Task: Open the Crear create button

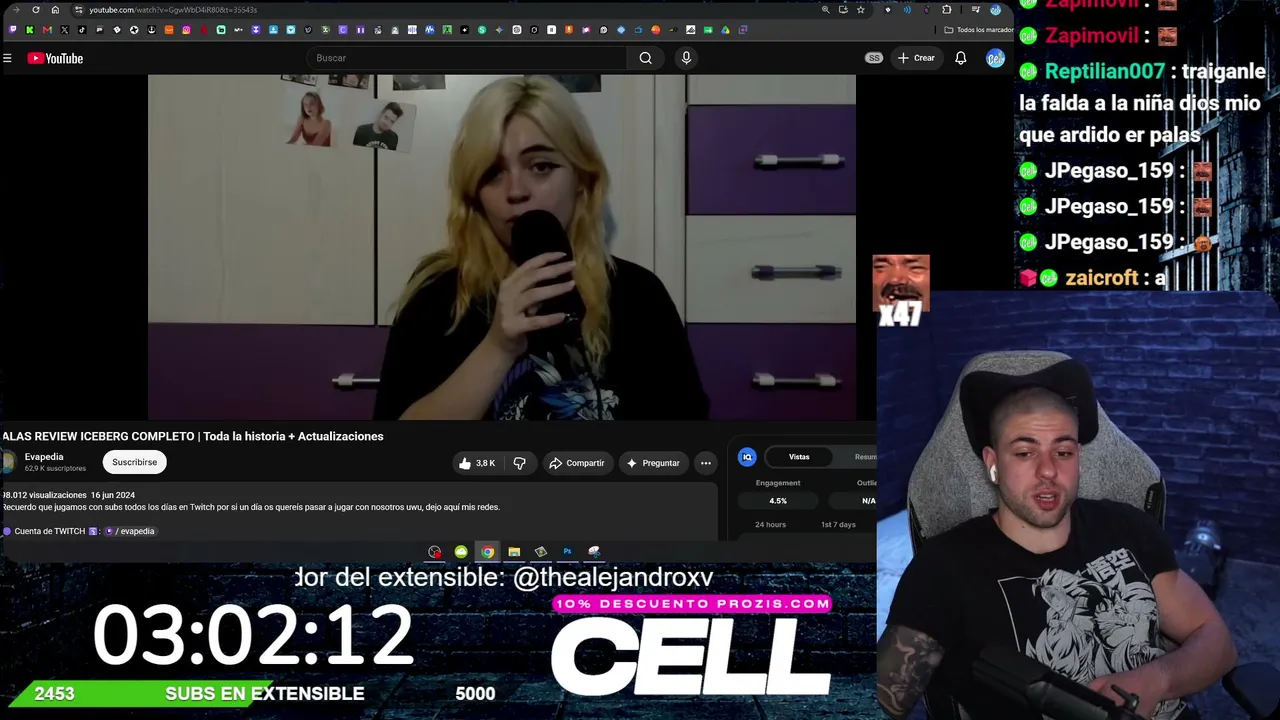Action: click(916, 58)
